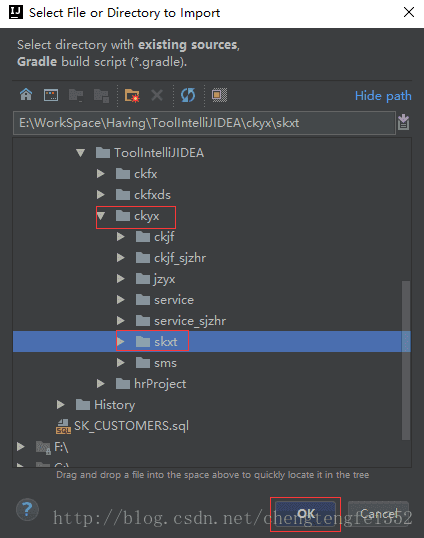Select the History folder

pyautogui.click(x=115, y=405)
